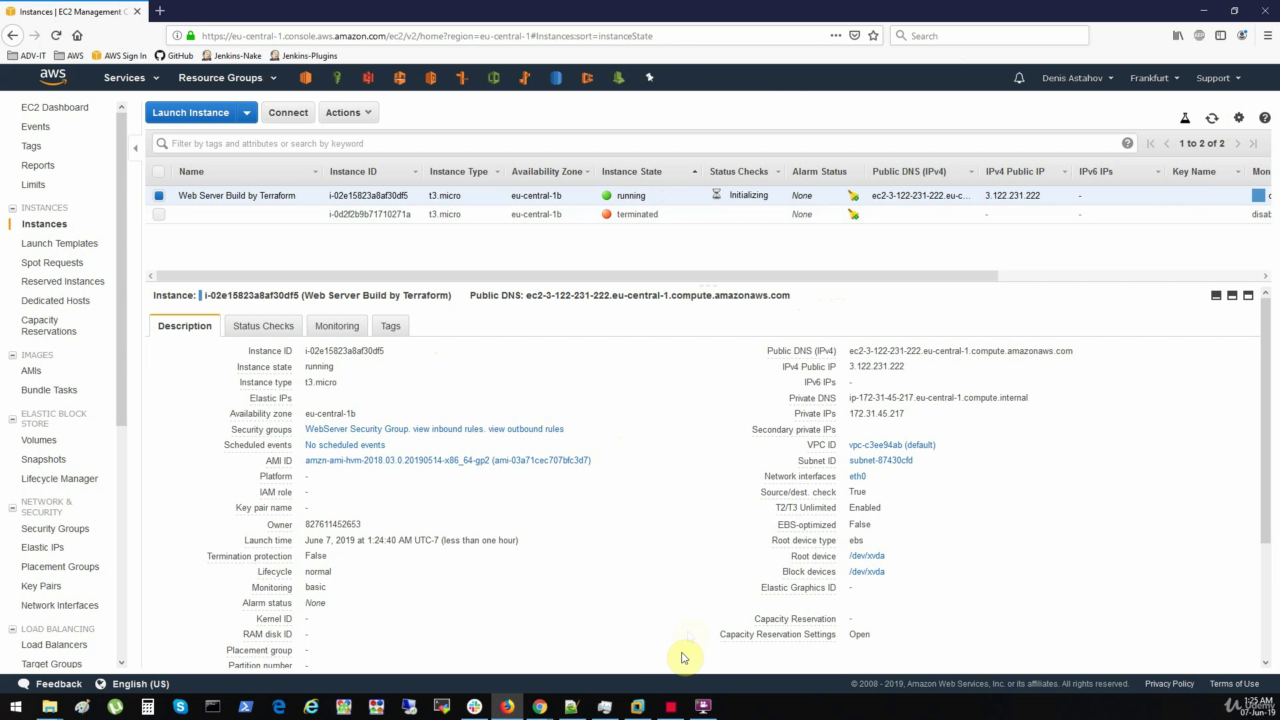Click the Launch Instance button
Image resolution: width=1280 pixels, height=720 pixels.
point(191,113)
